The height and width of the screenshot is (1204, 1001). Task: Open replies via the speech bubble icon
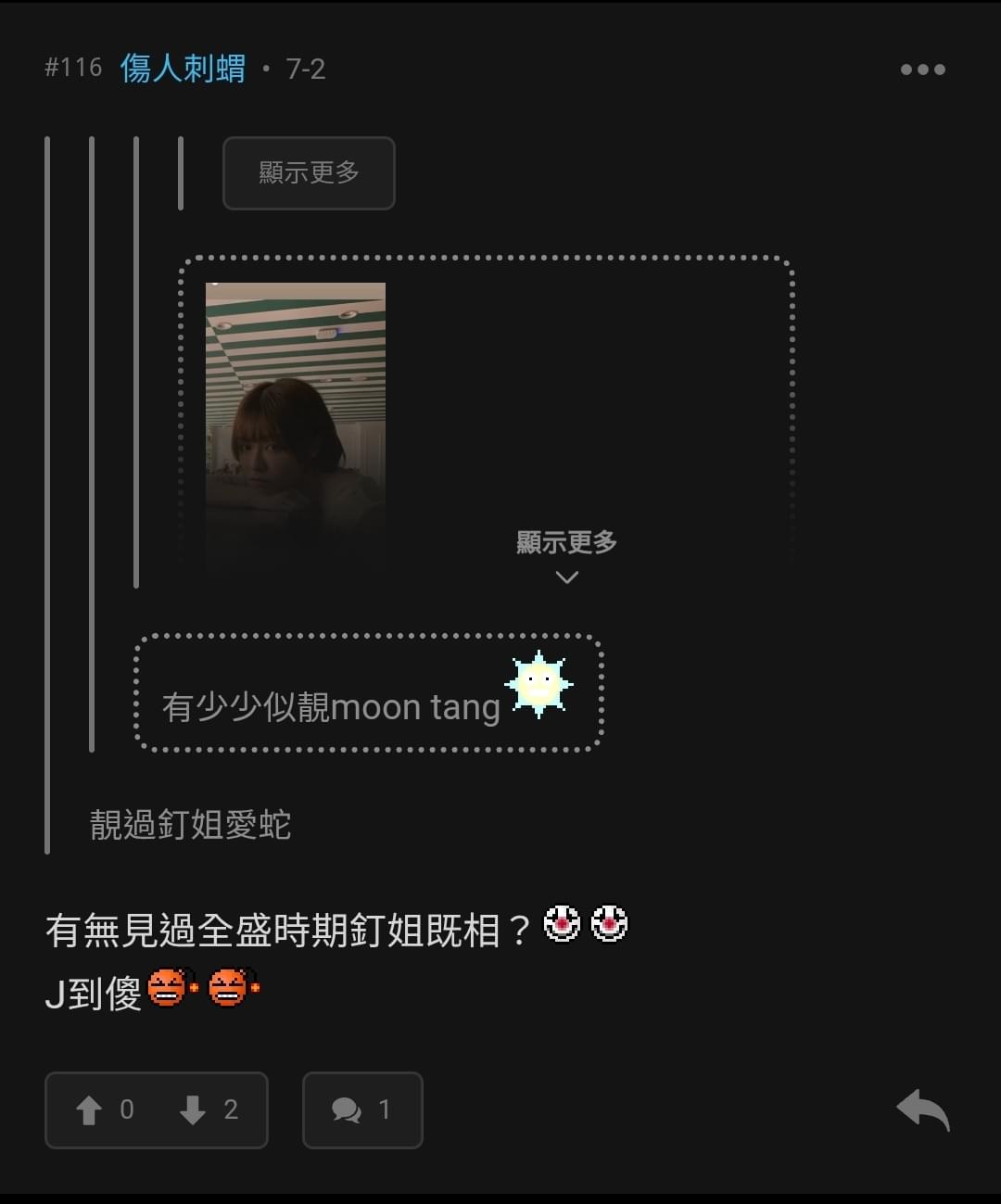pos(347,1109)
